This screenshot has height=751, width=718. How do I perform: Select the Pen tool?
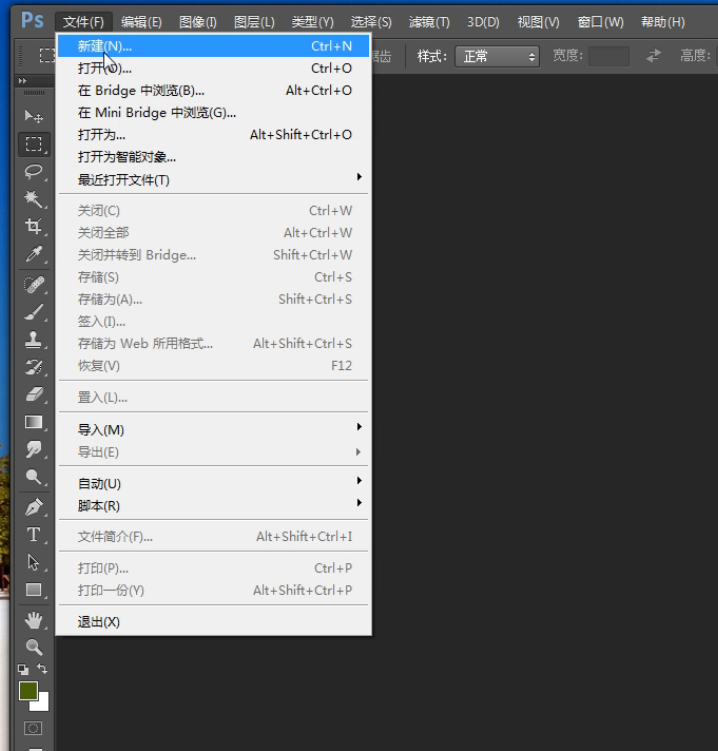click(34, 507)
